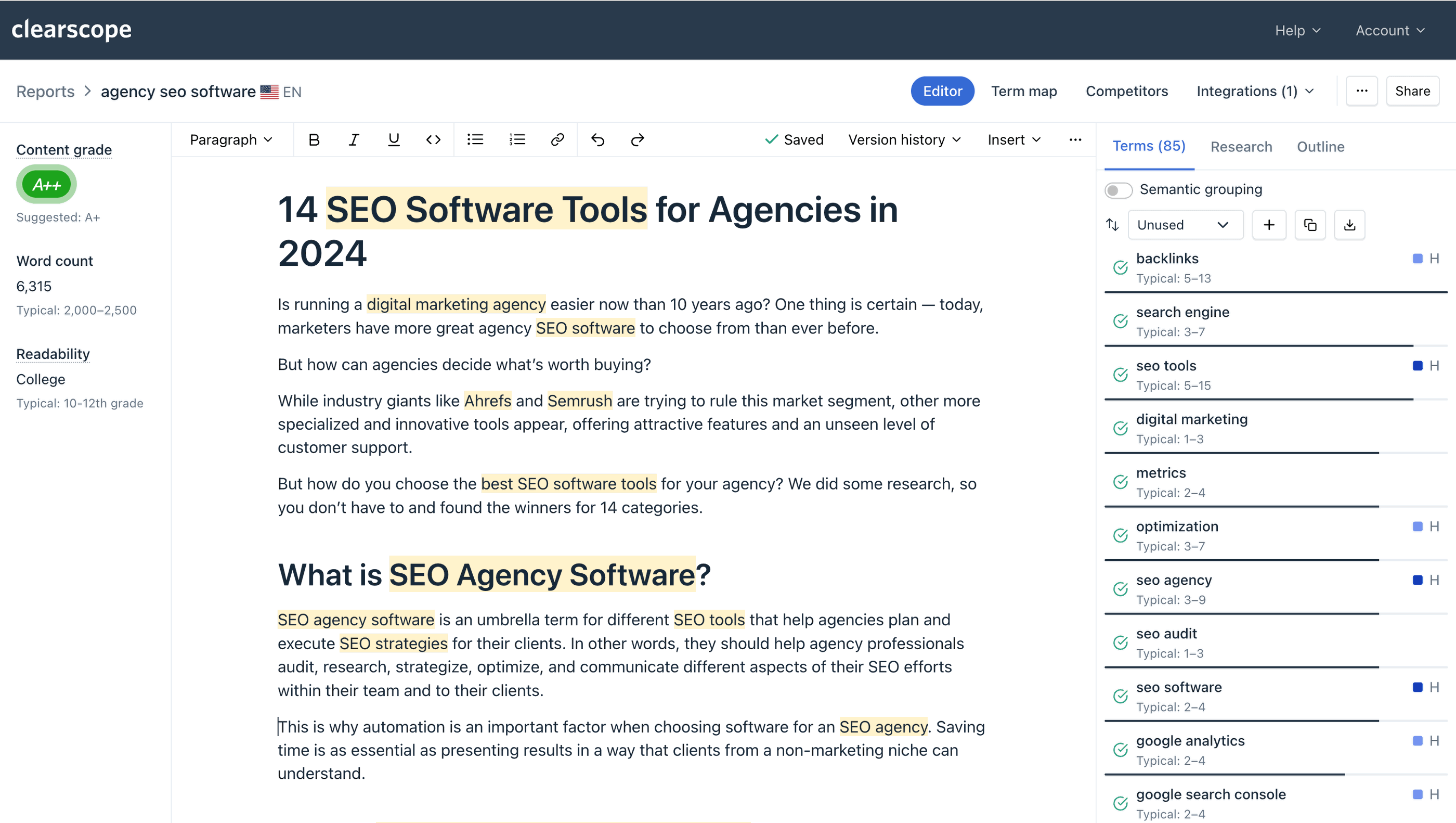Insert bulleted list
Image resolution: width=1456 pixels, height=823 pixels.
point(476,139)
